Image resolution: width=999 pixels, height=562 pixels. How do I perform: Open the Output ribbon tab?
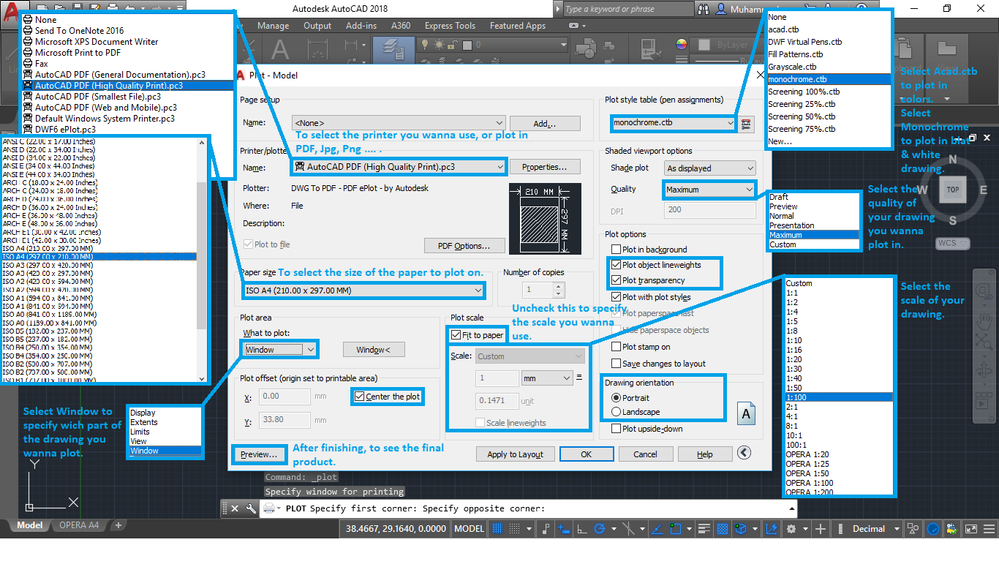click(317, 26)
